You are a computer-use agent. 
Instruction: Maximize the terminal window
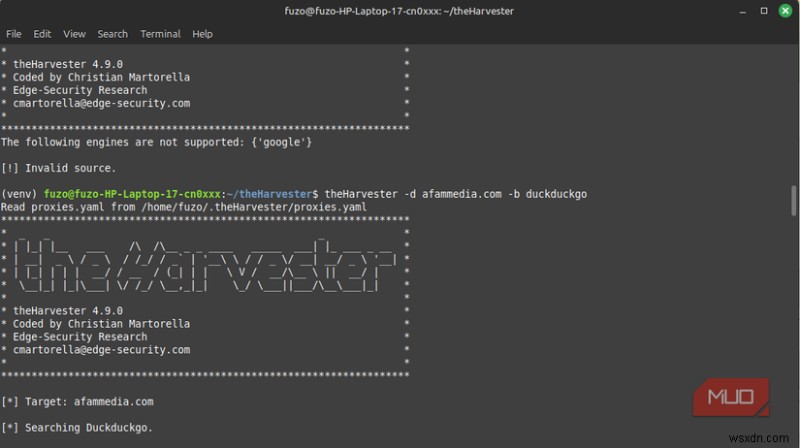click(764, 11)
